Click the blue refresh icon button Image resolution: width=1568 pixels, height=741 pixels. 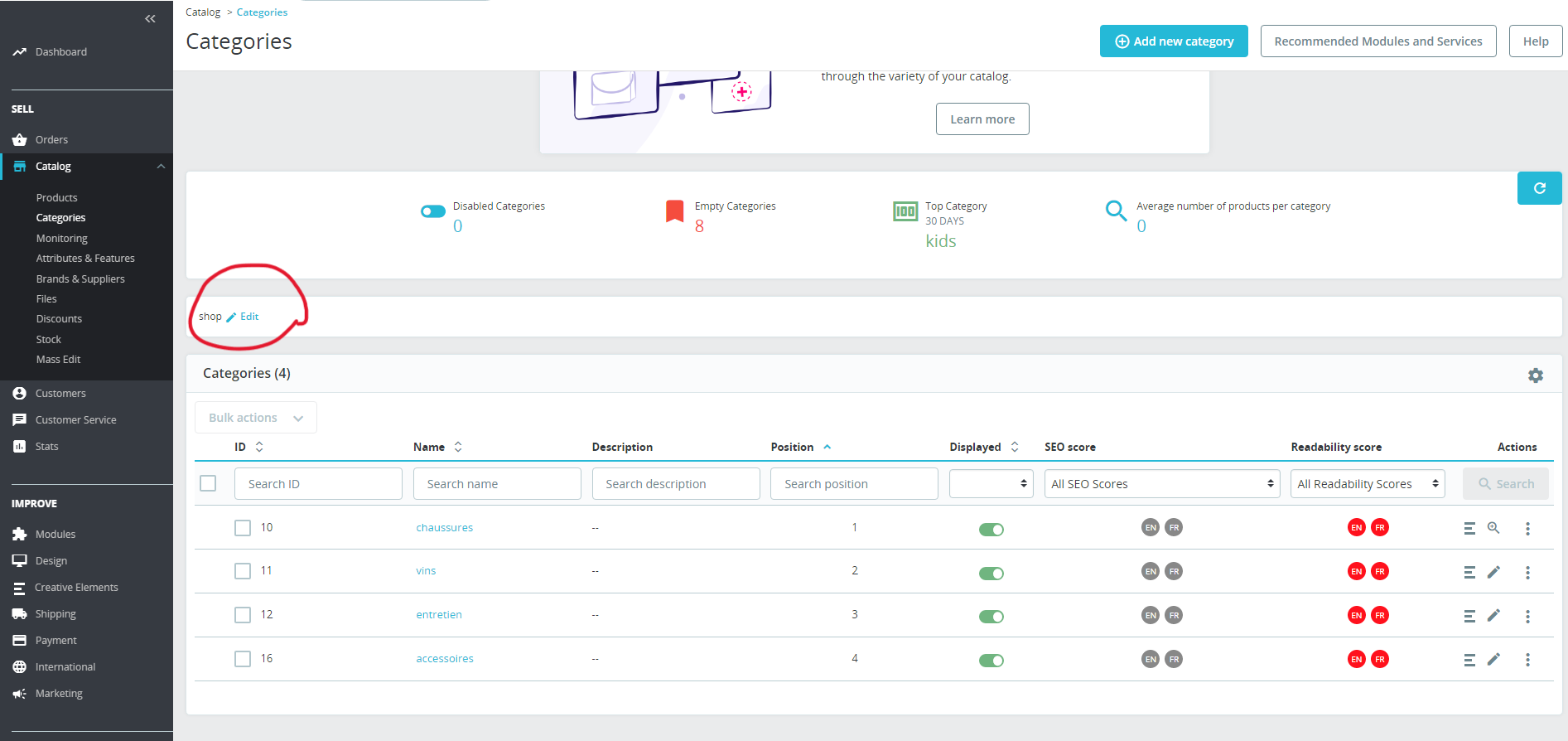[1539, 188]
